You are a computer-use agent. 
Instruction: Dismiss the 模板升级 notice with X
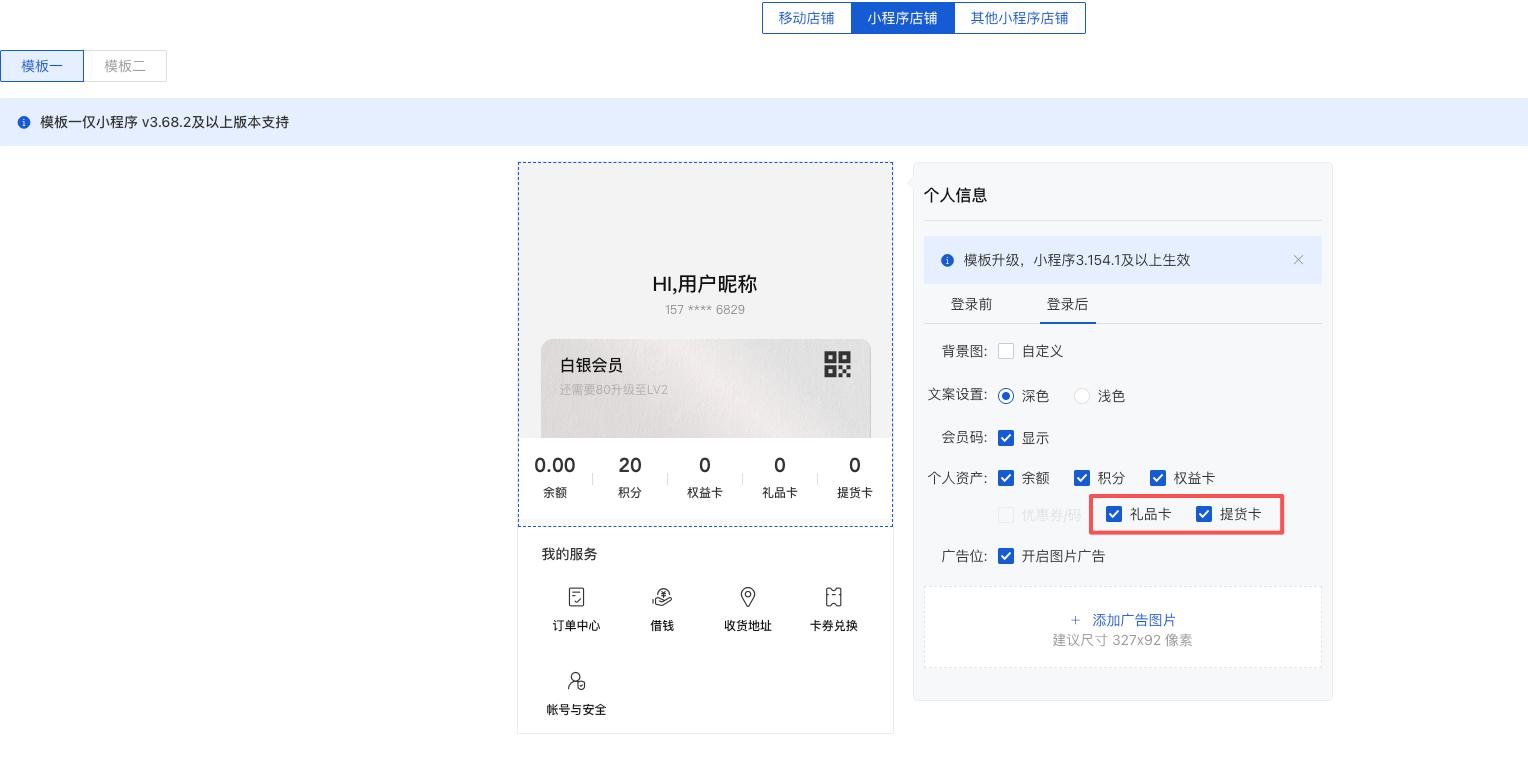pos(1298,260)
